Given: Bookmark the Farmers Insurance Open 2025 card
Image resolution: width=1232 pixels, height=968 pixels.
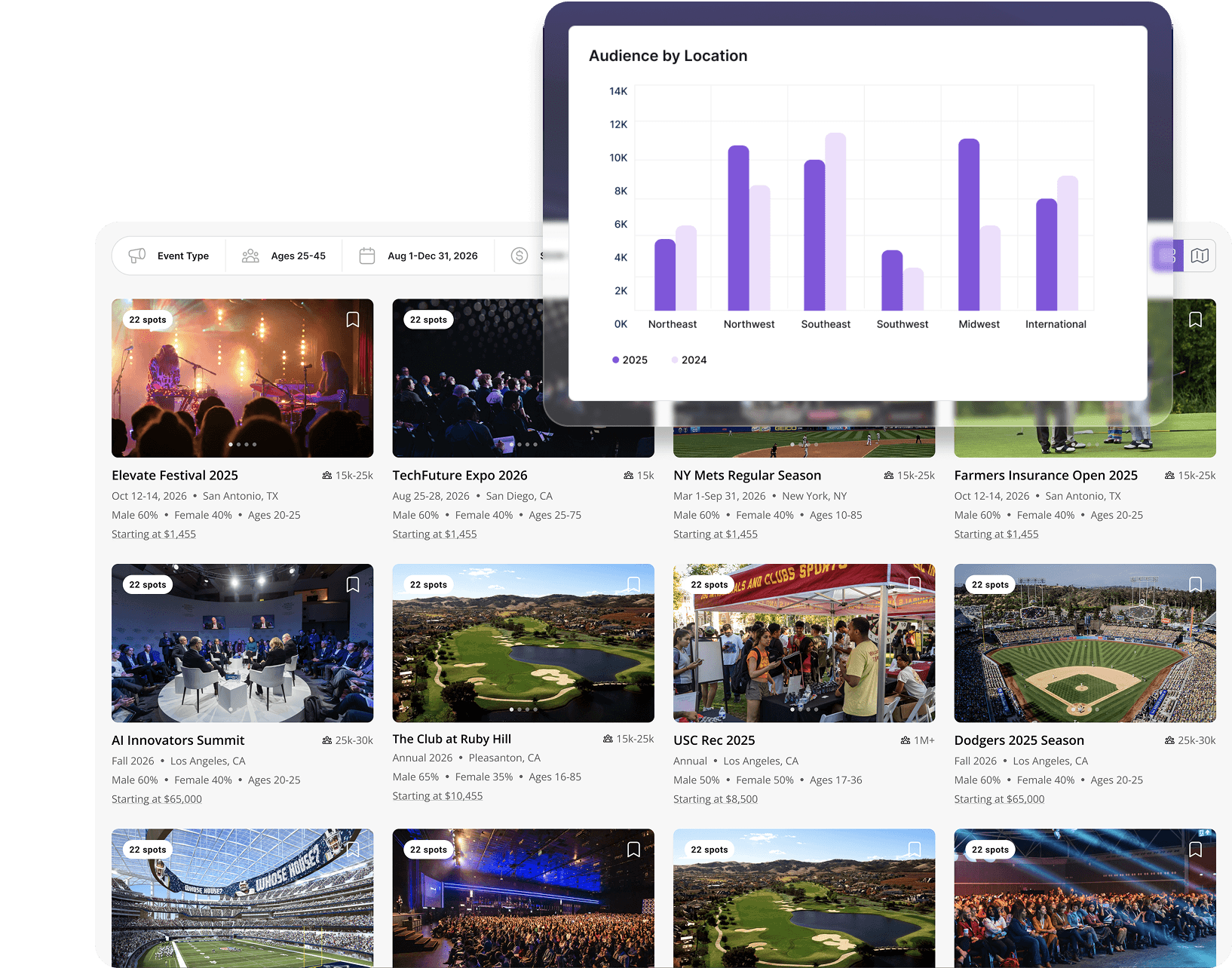Looking at the screenshot, I should (1195, 320).
